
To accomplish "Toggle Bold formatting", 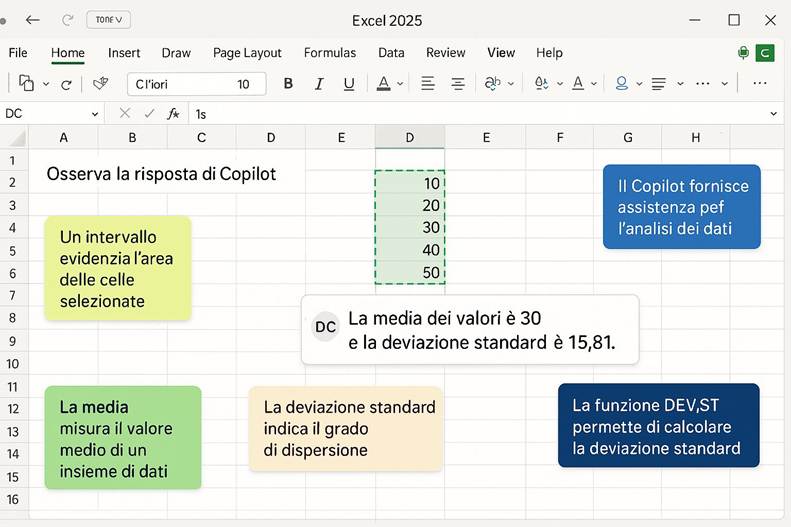I will tap(288, 84).
